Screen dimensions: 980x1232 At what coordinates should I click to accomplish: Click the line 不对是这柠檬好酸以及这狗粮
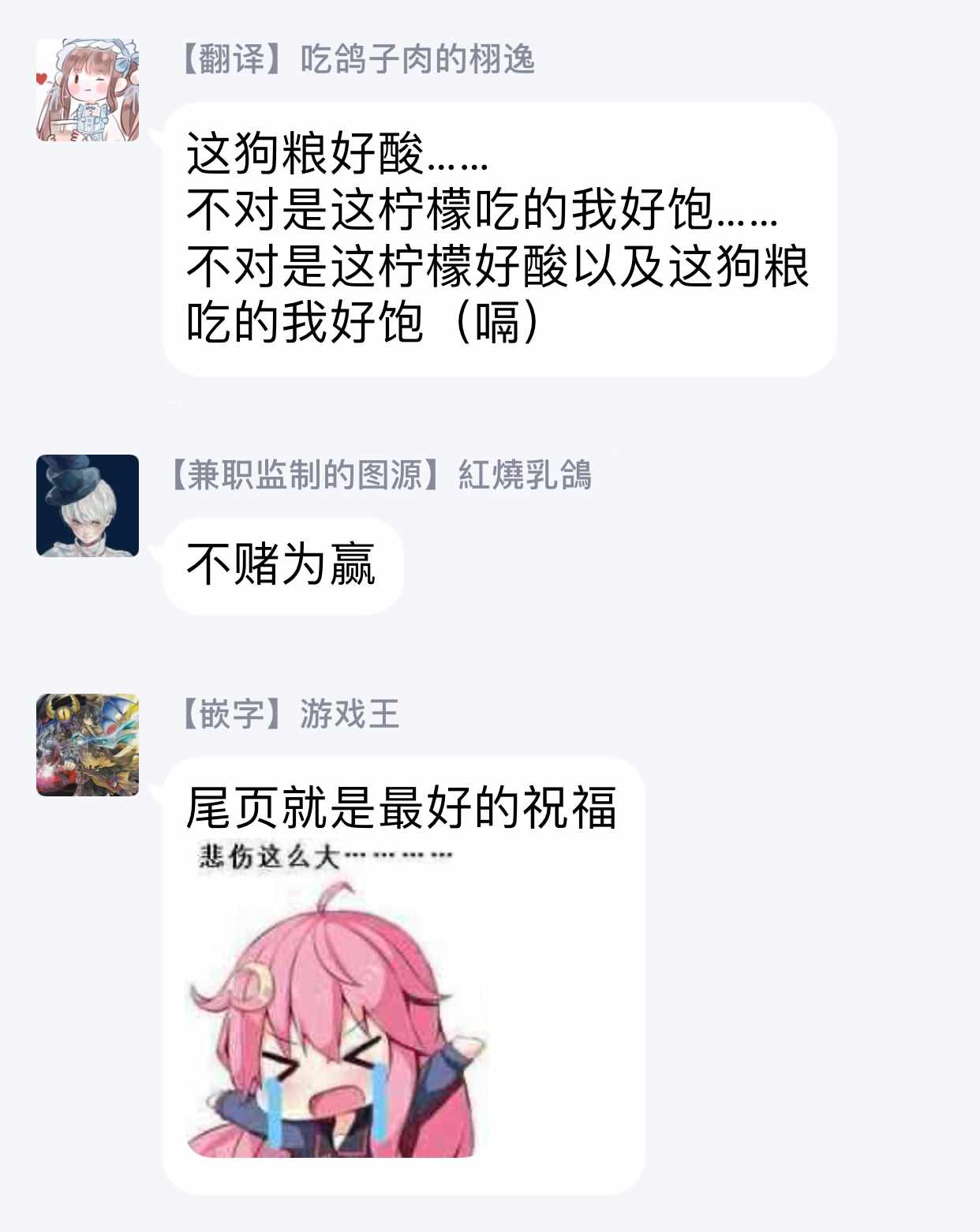tap(498, 266)
